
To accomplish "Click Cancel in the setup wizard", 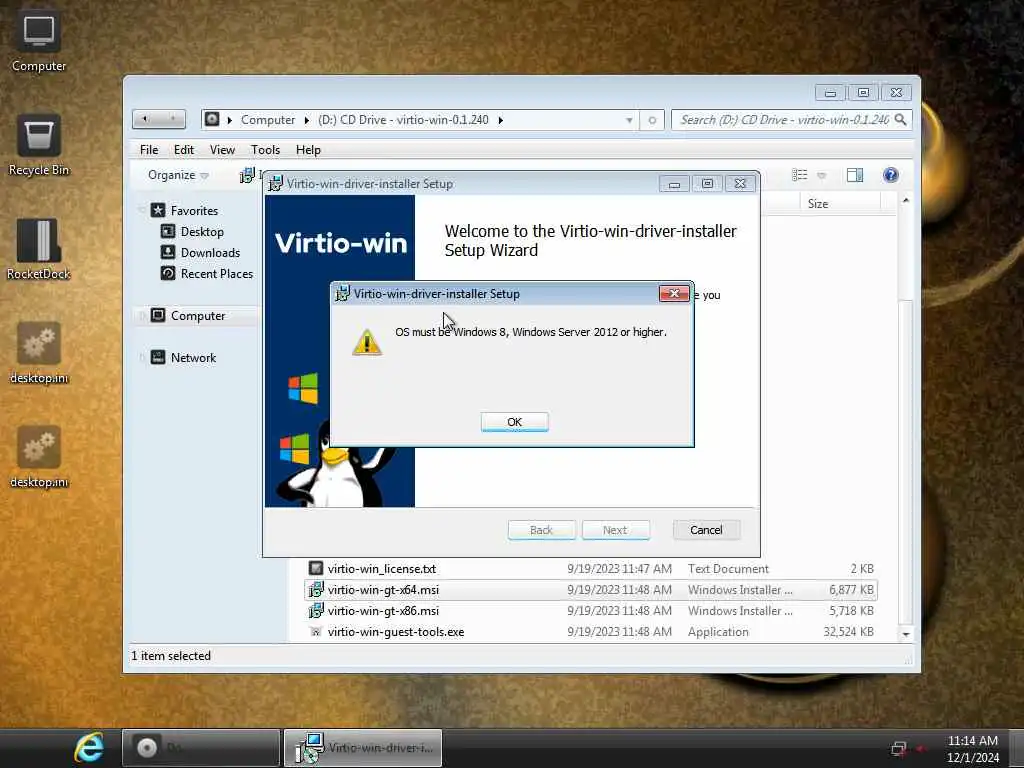I will [706, 530].
